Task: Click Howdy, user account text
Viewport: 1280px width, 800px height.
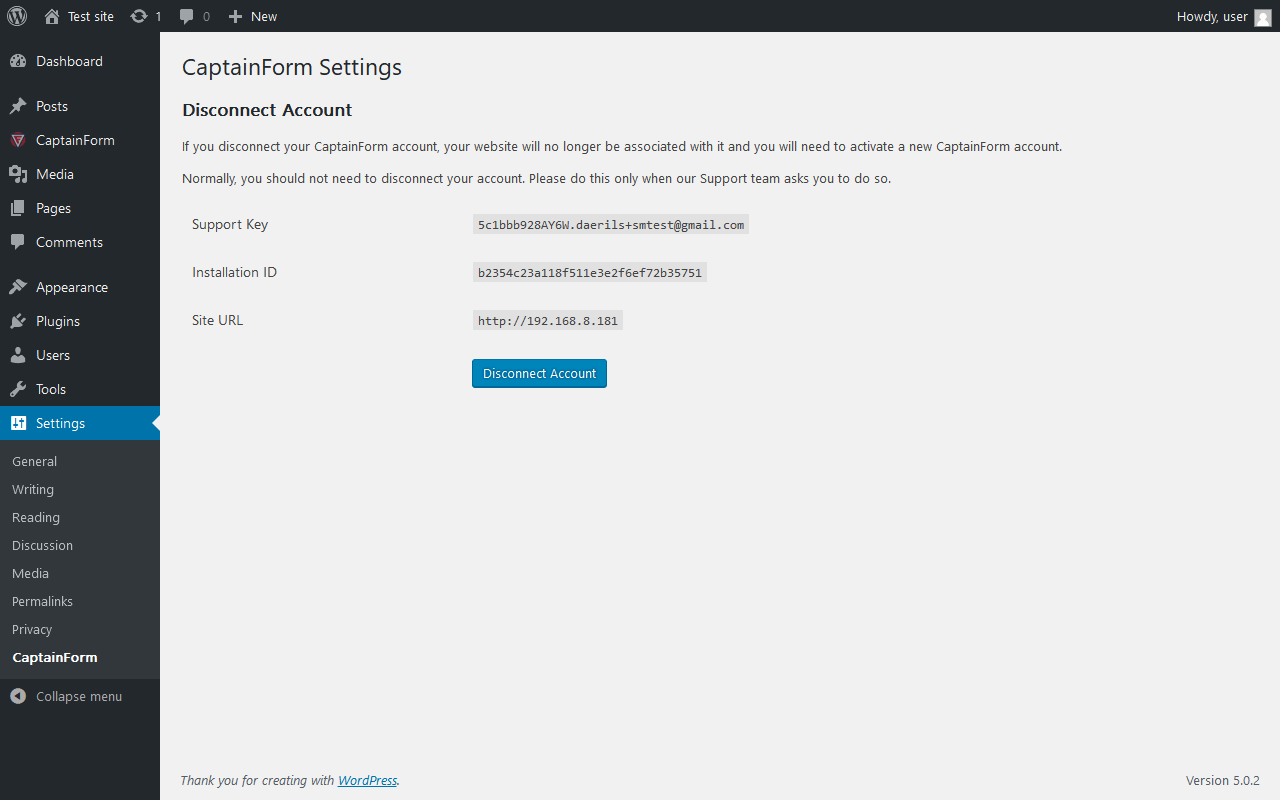Action: click(1212, 16)
